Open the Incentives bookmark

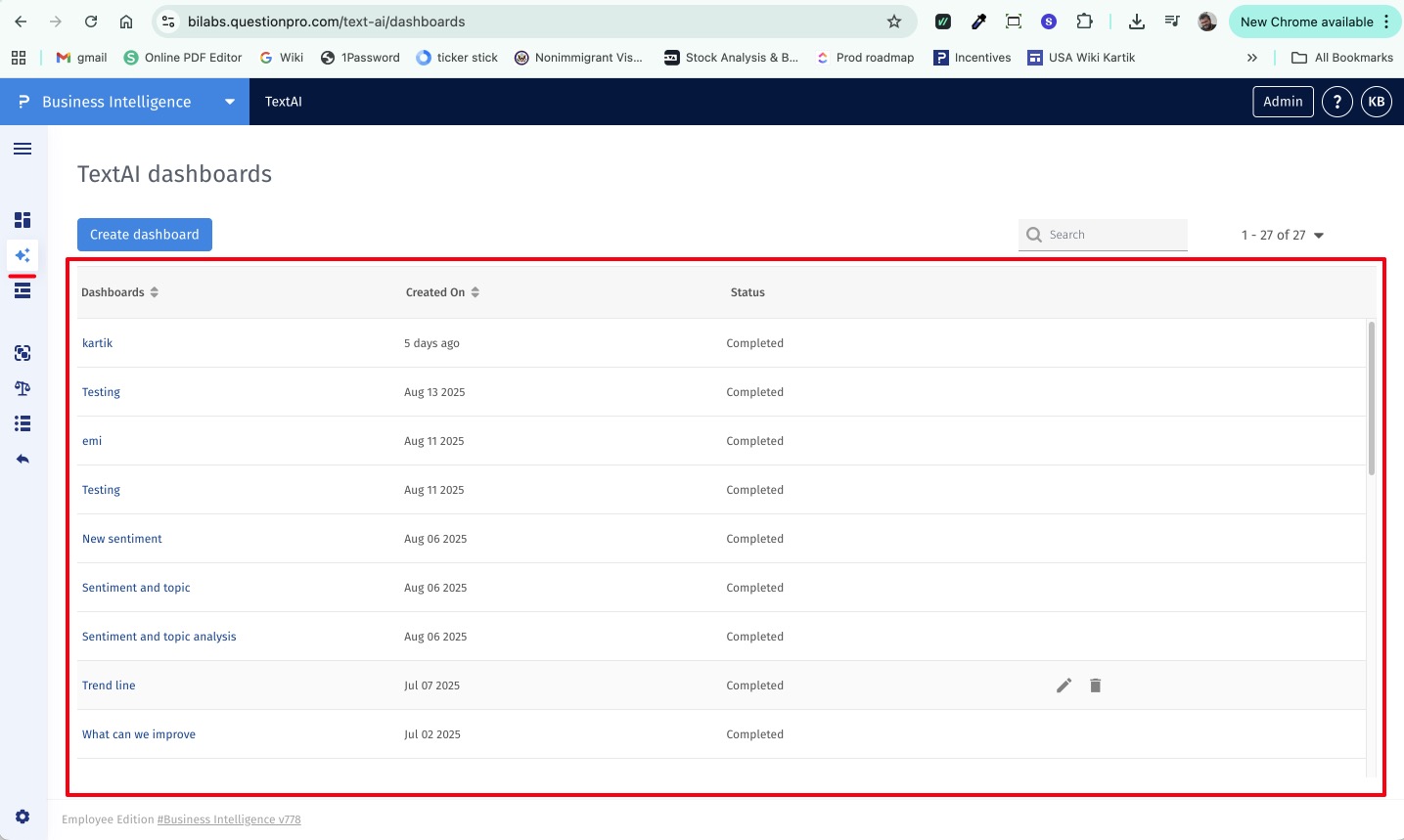pos(973,58)
